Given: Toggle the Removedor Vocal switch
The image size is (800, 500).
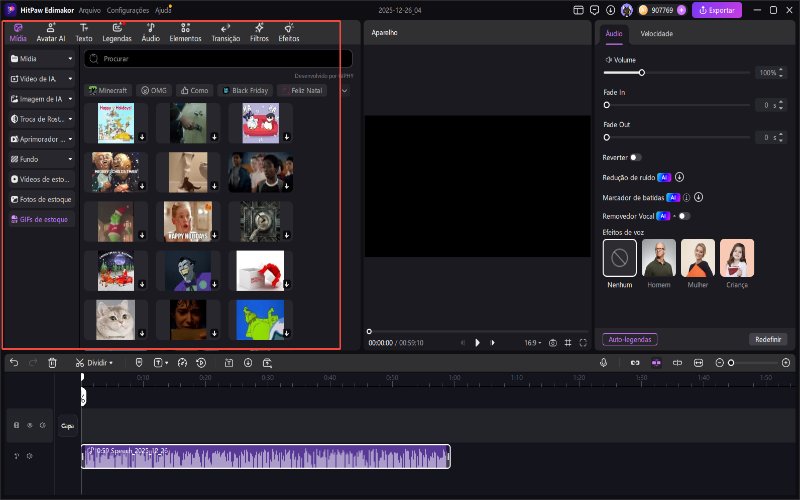Looking at the screenshot, I should click(684, 216).
